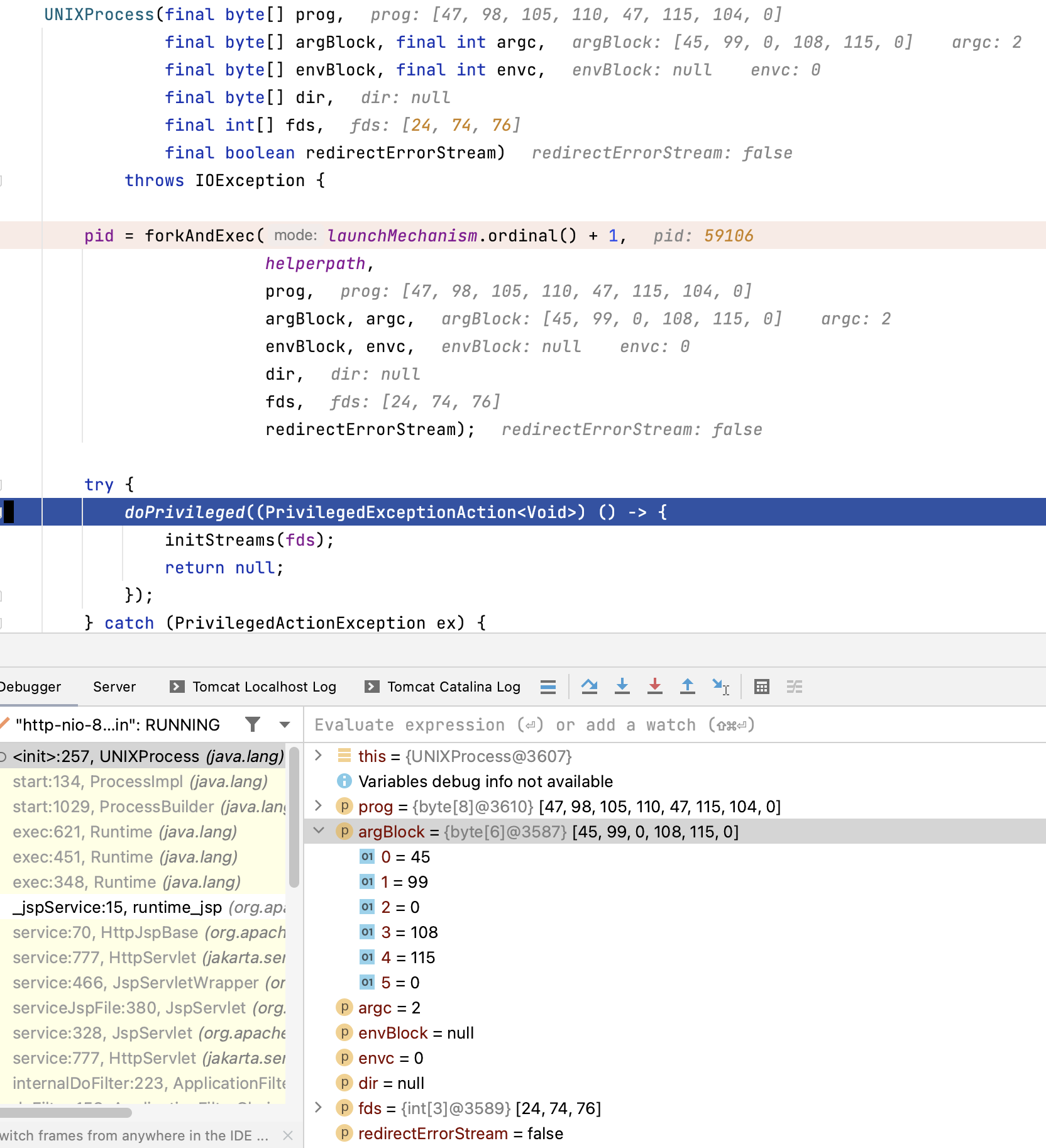Click Show Execution Point icon
1046x1148 pixels.
point(548,687)
